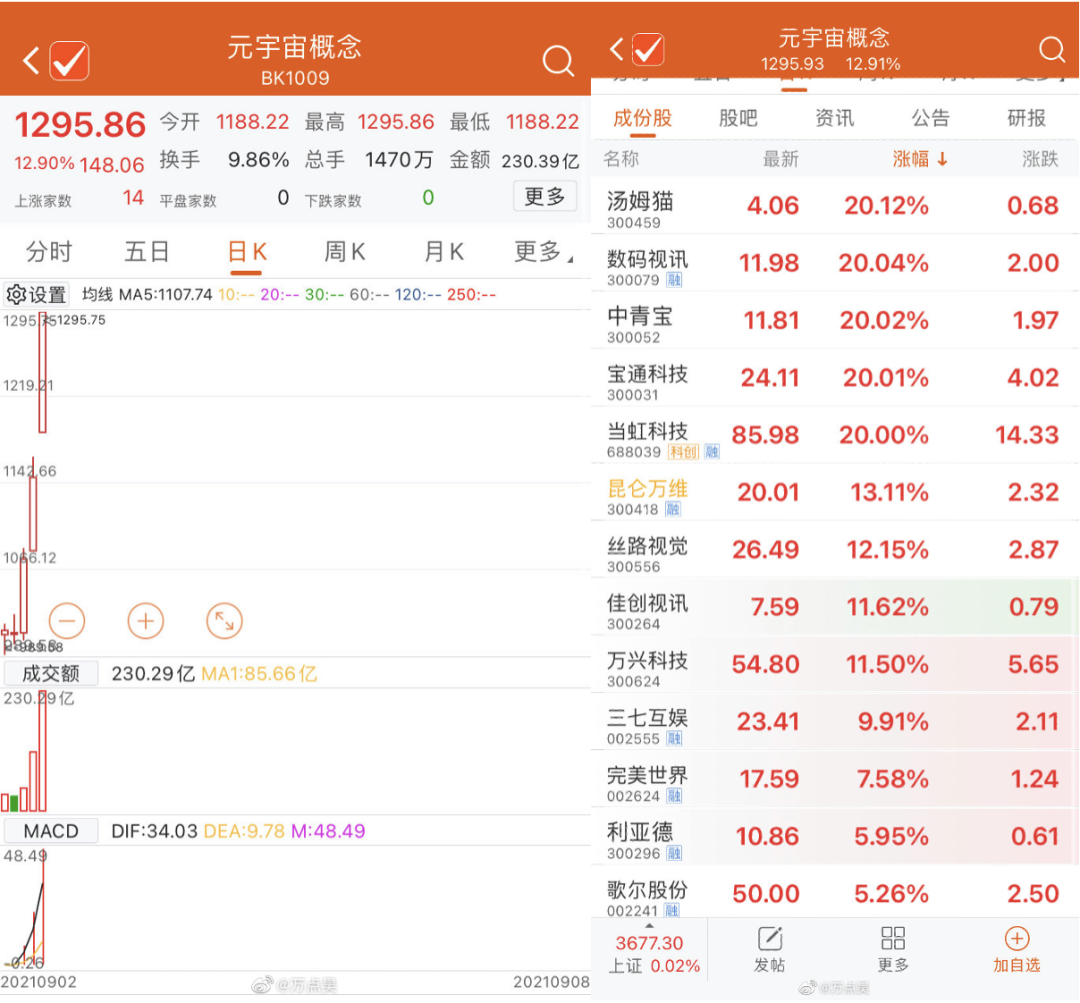Open the 资讯 tab

835,118
